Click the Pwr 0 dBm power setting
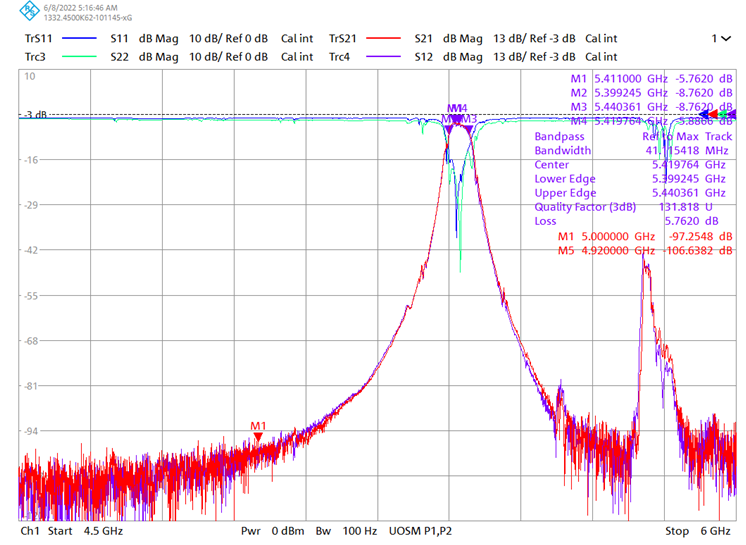The width and height of the screenshot is (746, 545). coord(272,531)
